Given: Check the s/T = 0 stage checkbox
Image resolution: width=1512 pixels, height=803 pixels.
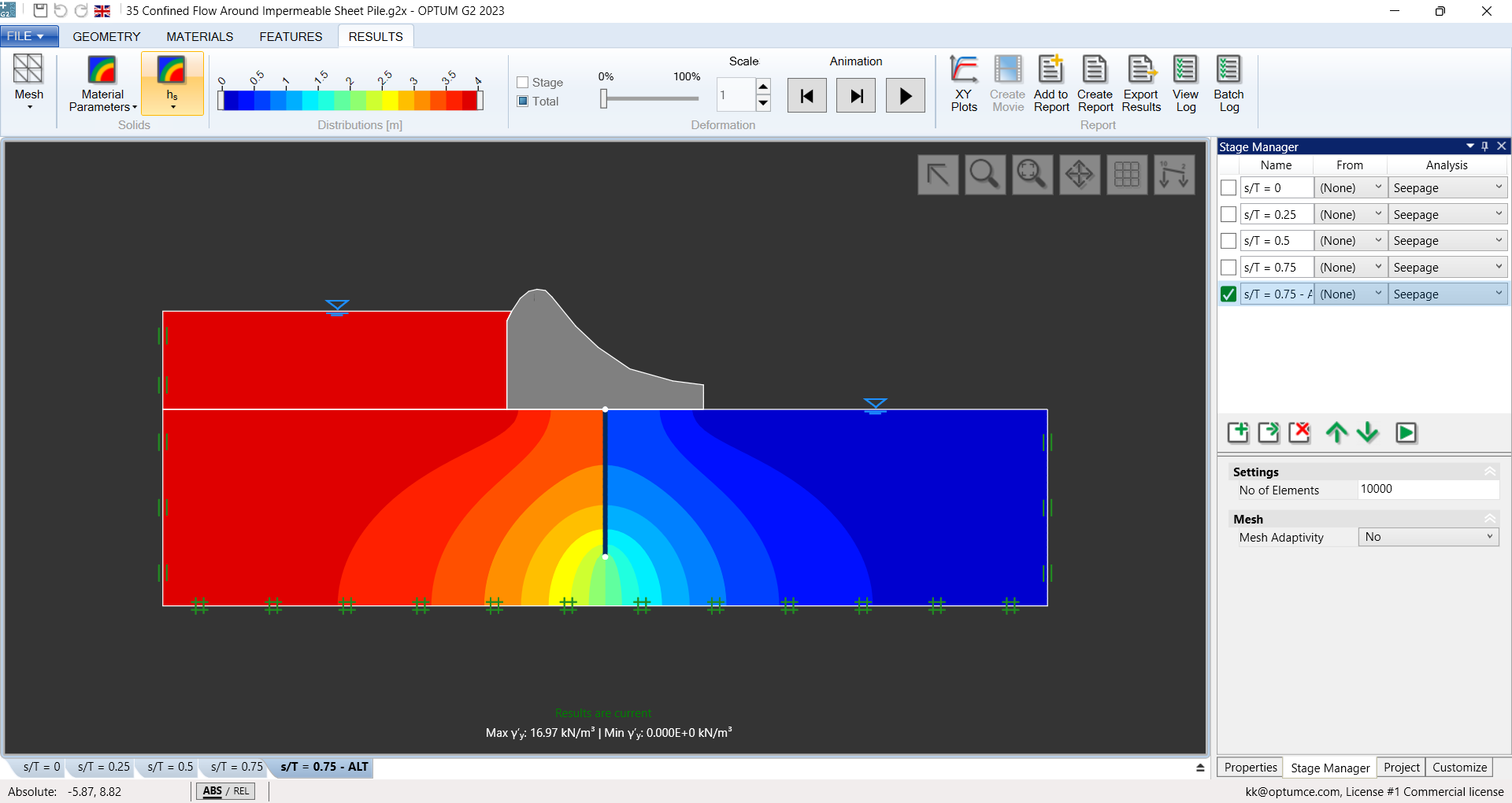Looking at the screenshot, I should (1228, 188).
